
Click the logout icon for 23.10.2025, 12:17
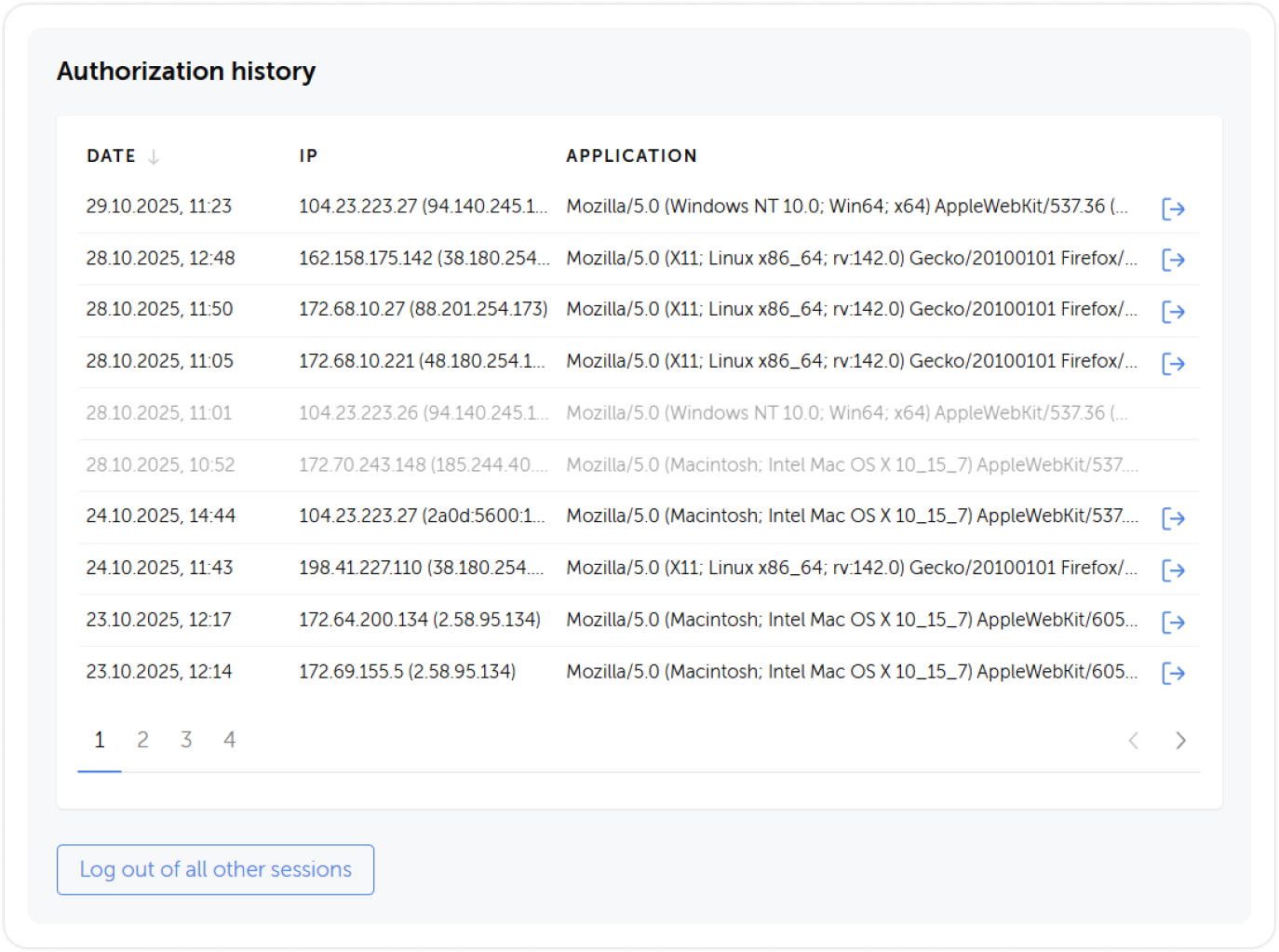pos(1174,622)
